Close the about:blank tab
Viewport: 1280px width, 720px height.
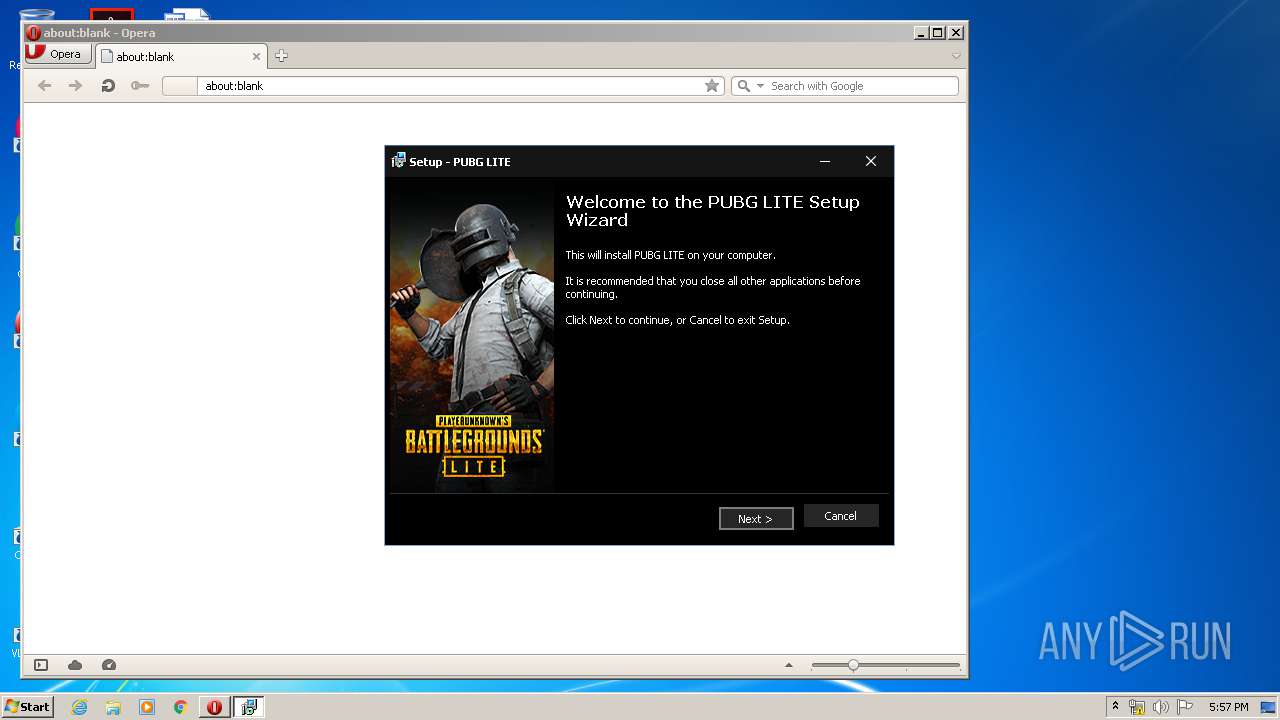[x=256, y=57]
